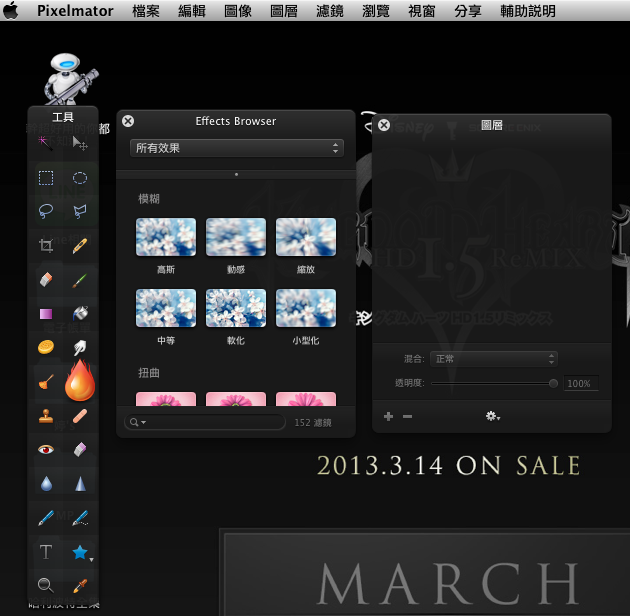This screenshot has height=616, width=630.
Task: Click the 100% opacity value field
Action: (x=581, y=383)
